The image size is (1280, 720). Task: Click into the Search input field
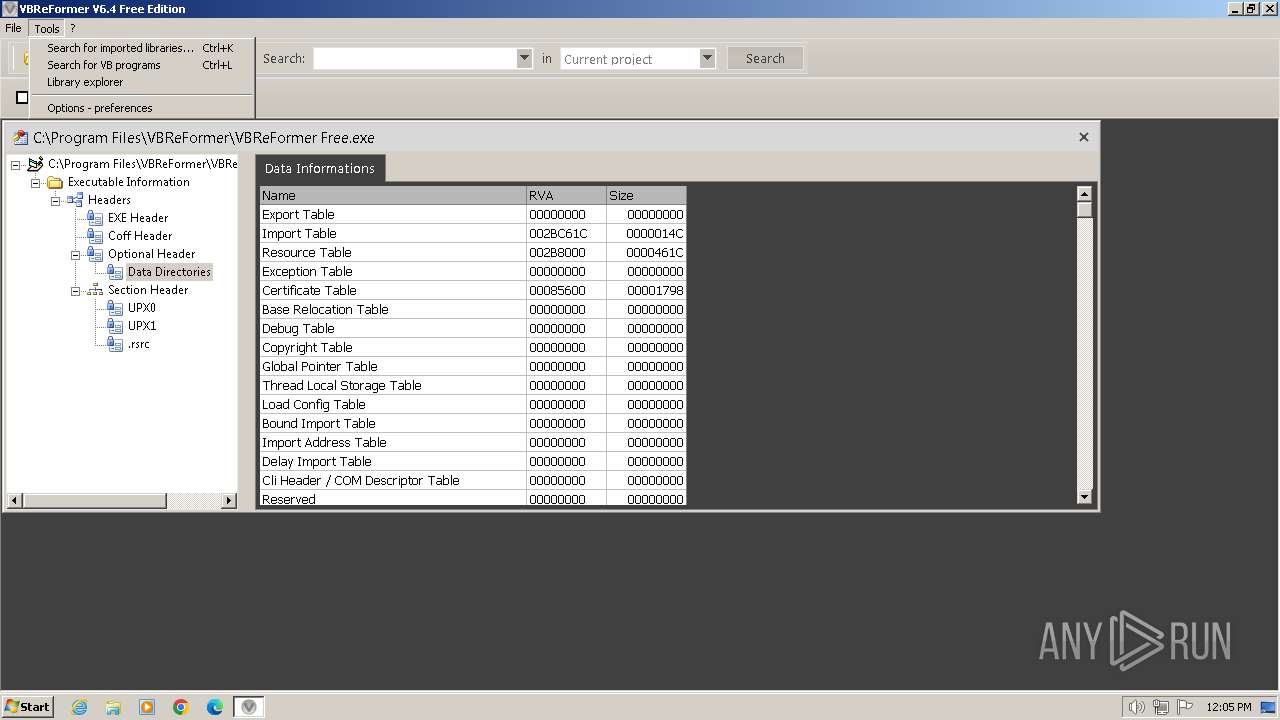(x=415, y=58)
